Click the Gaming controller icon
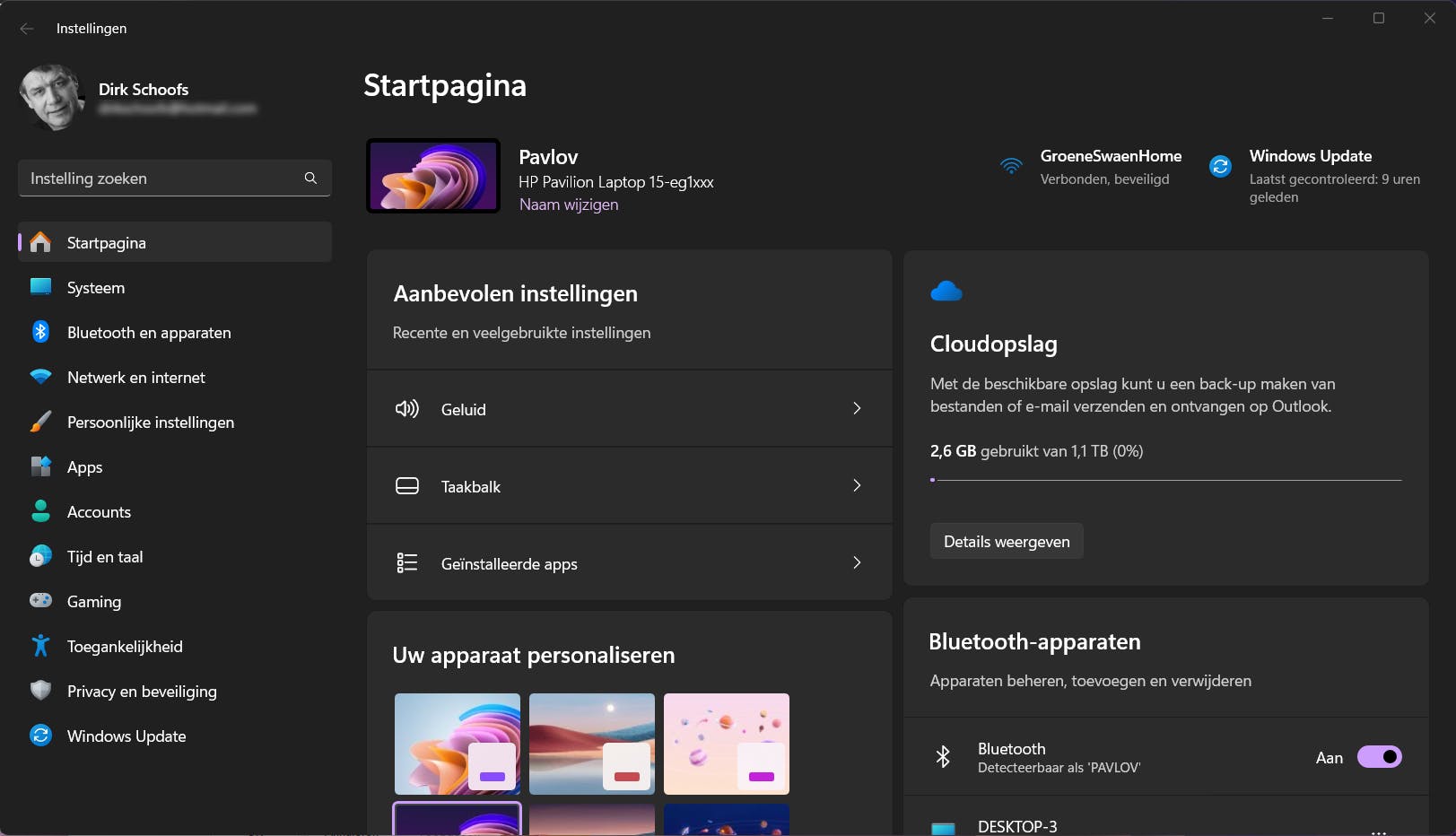This screenshot has width=1456, height=836. coord(40,601)
